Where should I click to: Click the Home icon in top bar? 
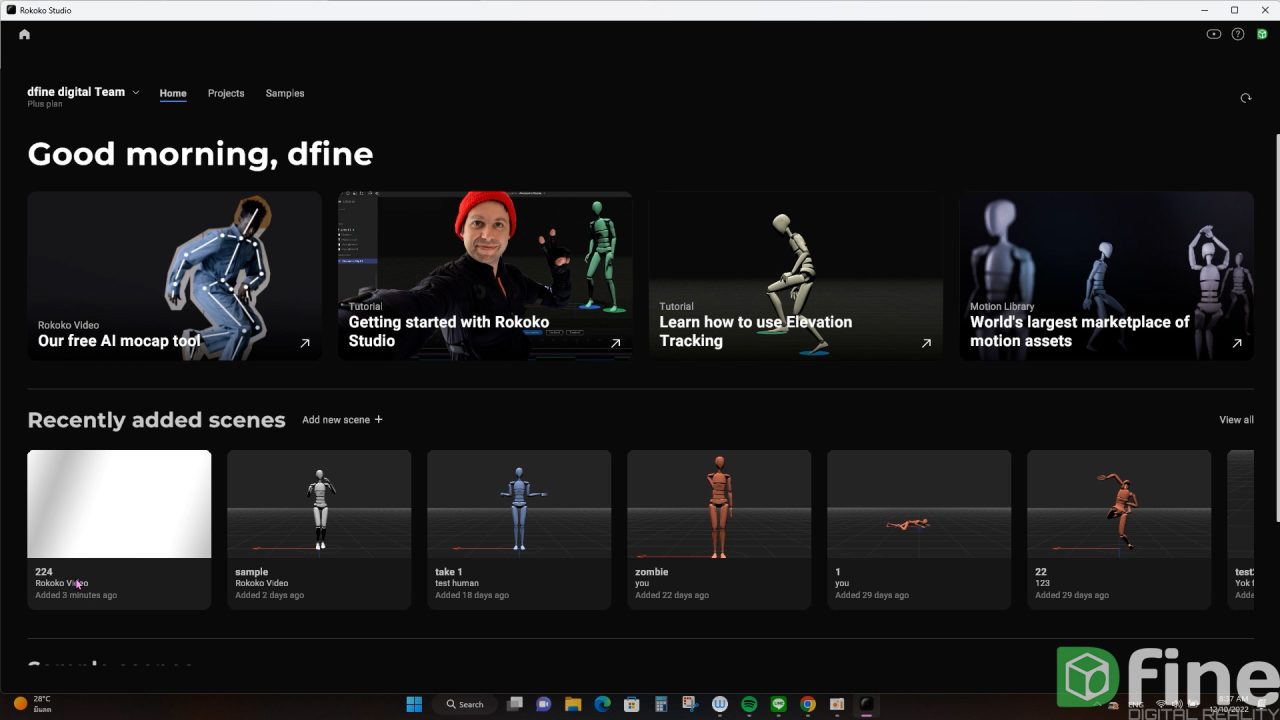[x=25, y=34]
